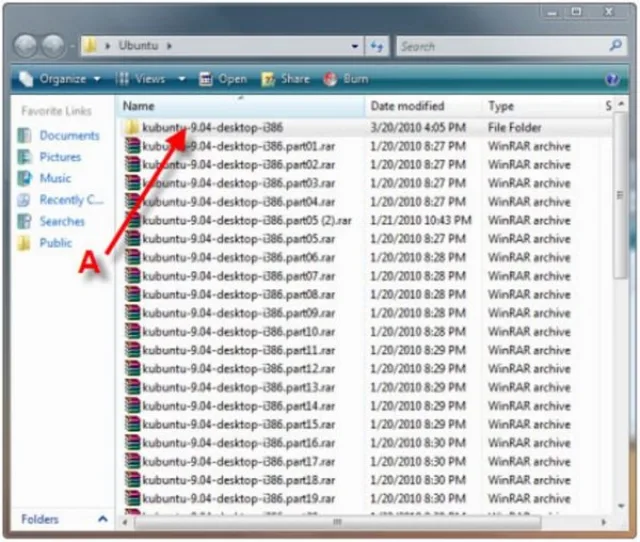Click the WinRAR icon of part18.rar
The image size is (640, 542).
pos(133,480)
